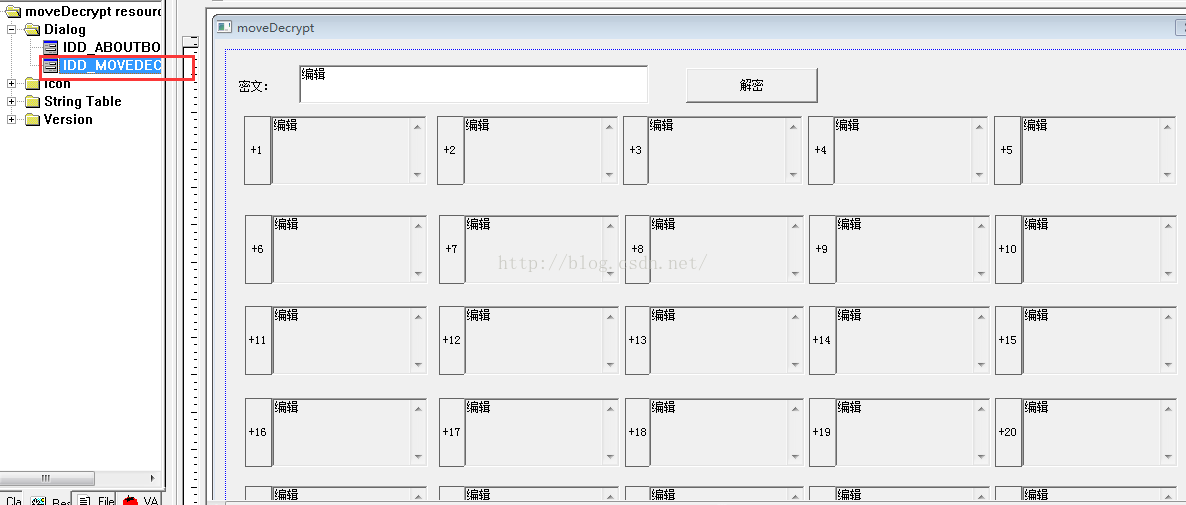Screen dimensions: 1186x505
Task: Click the moveDecrypt dialog title text
Action: click(275, 28)
